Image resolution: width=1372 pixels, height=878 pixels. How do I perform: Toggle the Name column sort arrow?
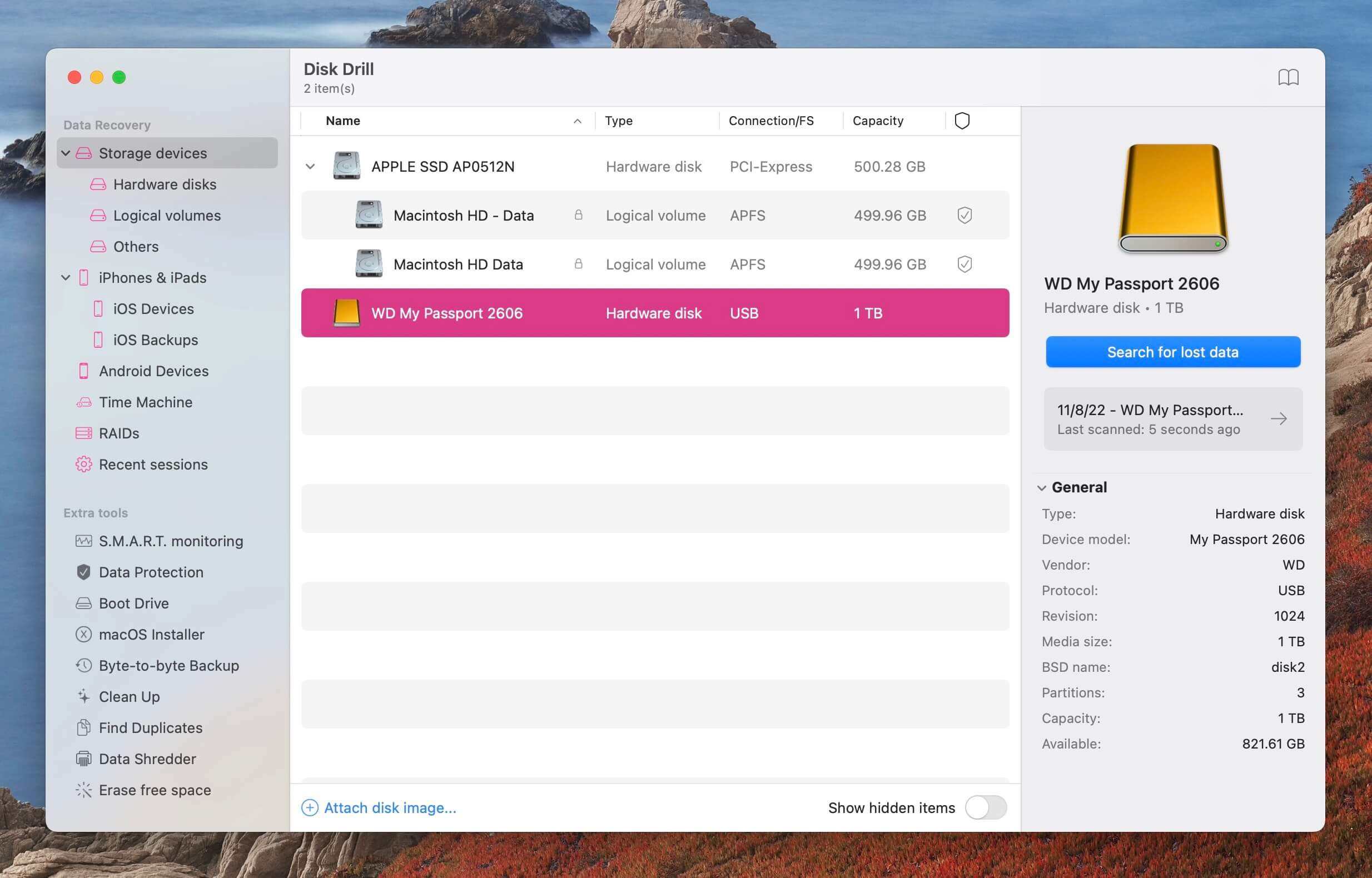[577, 121]
